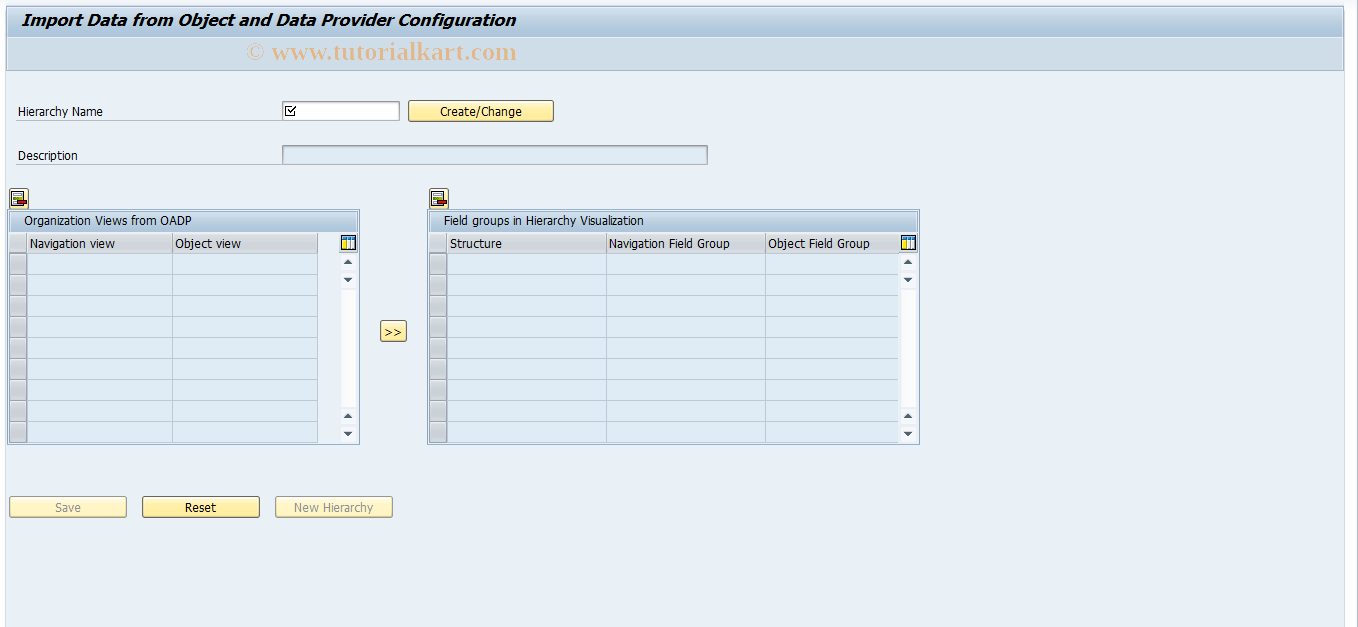
Task: Click the delete row icon above Organization Views table
Action: coord(19,198)
